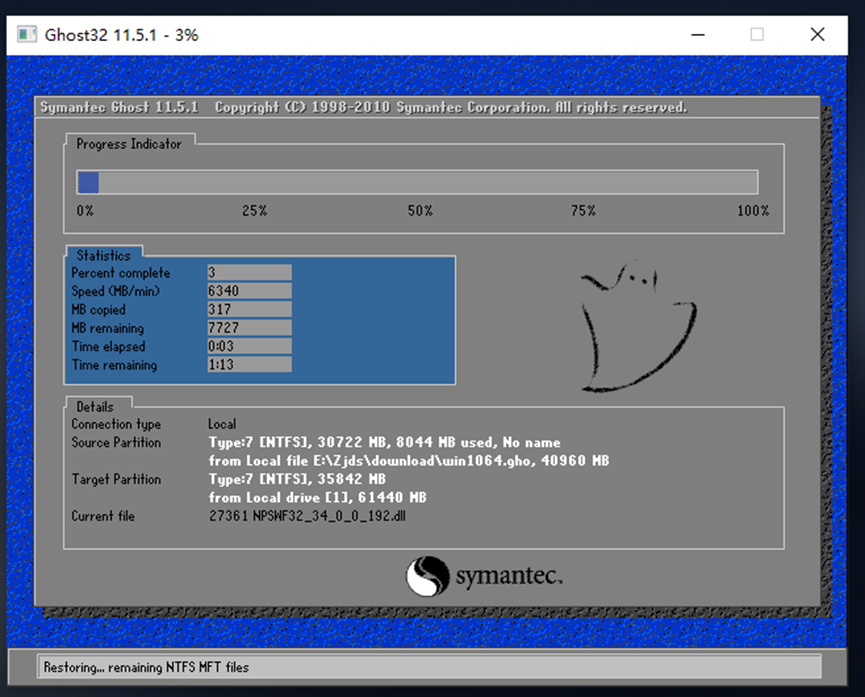Image resolution: width=865 pixels, height=697 pixels.
Task: Click the Symantec copyright header line
Action: tap(364, 107)
